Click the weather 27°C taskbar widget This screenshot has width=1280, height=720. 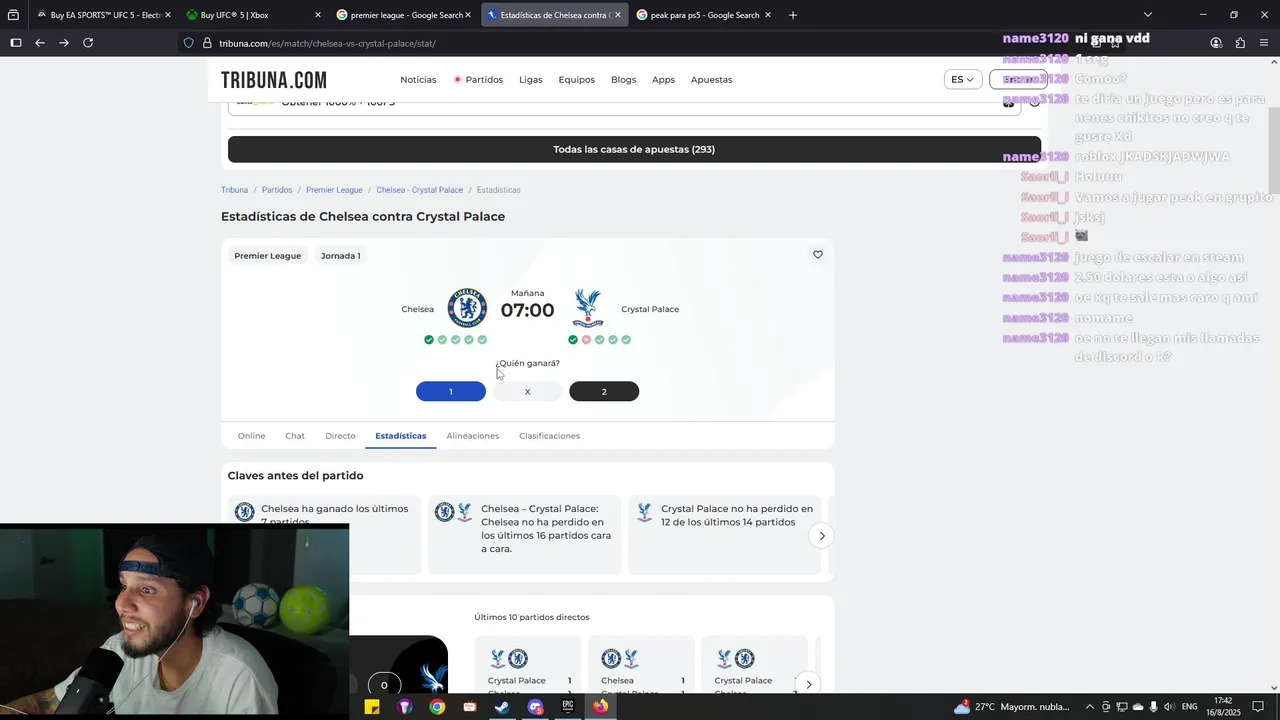(1012, 707)
